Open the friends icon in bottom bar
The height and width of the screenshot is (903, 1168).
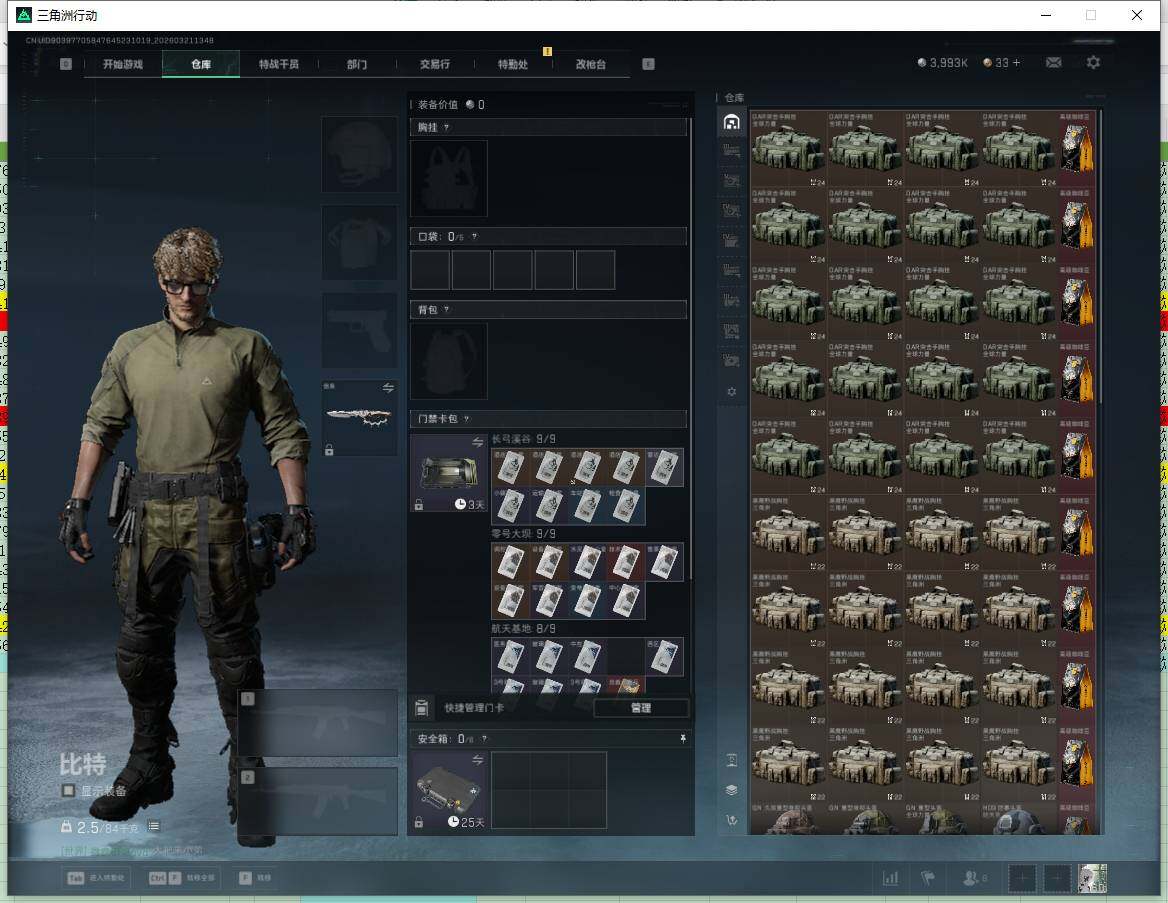pos(970,878)
